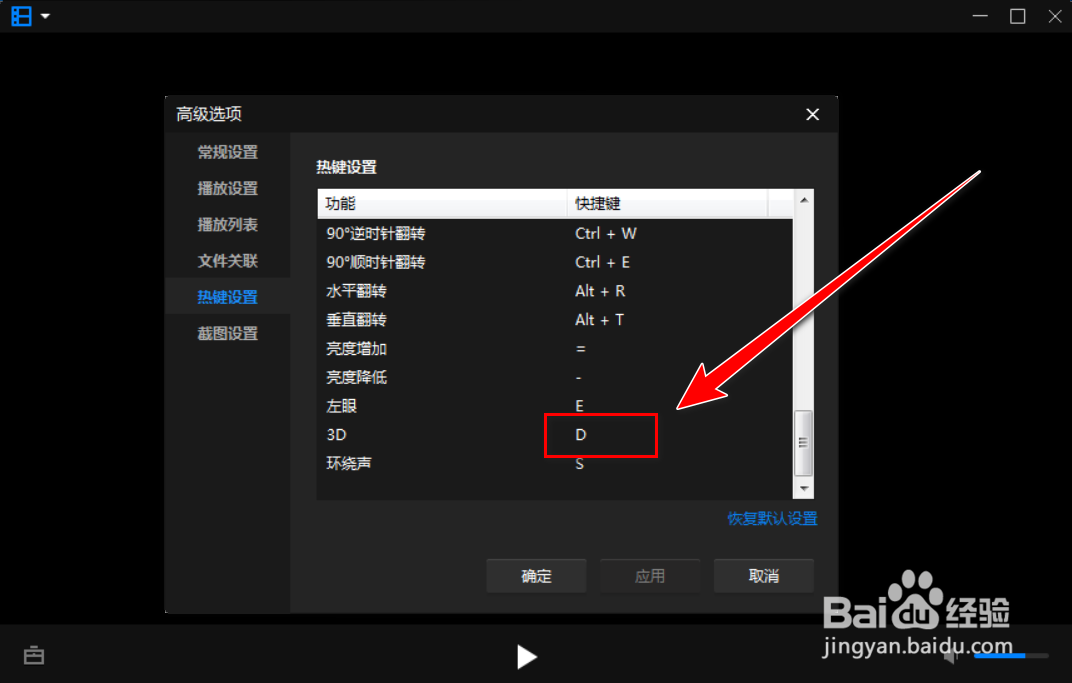Select the 亮度降低 row
Image resolution: width=1072 pixels, height=683 pixels.
(555, 377)
